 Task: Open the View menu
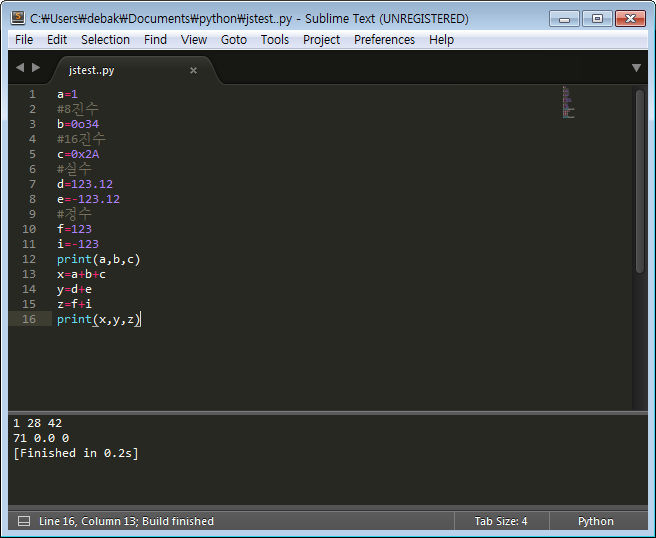(x=194, y=40)
